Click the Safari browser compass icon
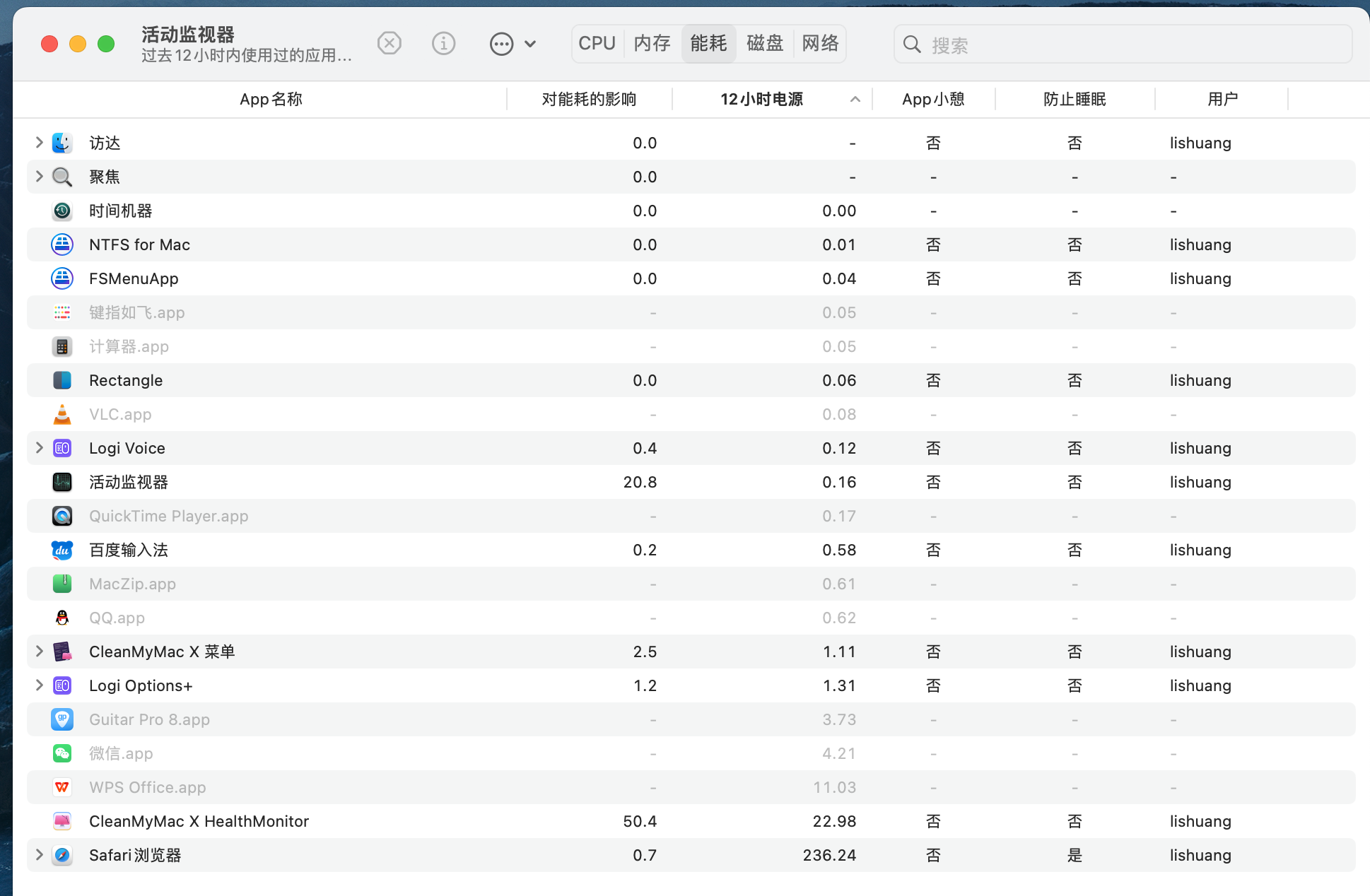Screen dimensions: 1370x896 [x=62, y=855]
